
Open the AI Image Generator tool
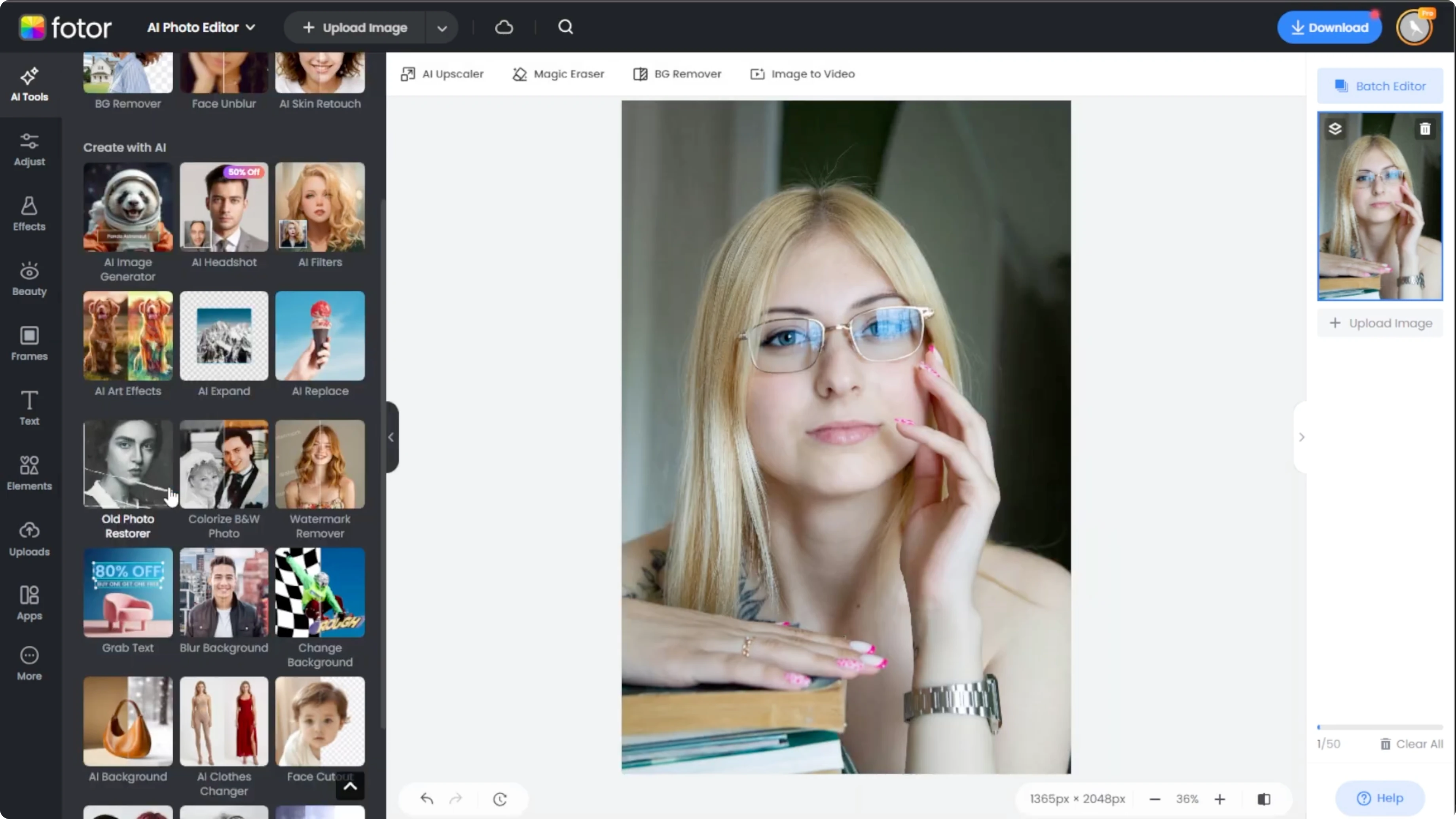pos(128,223)
